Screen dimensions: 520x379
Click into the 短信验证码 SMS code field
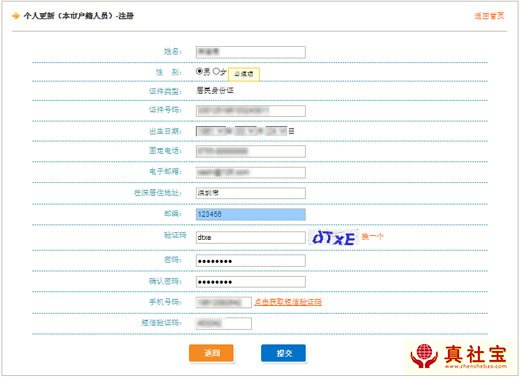pos(224,323)
